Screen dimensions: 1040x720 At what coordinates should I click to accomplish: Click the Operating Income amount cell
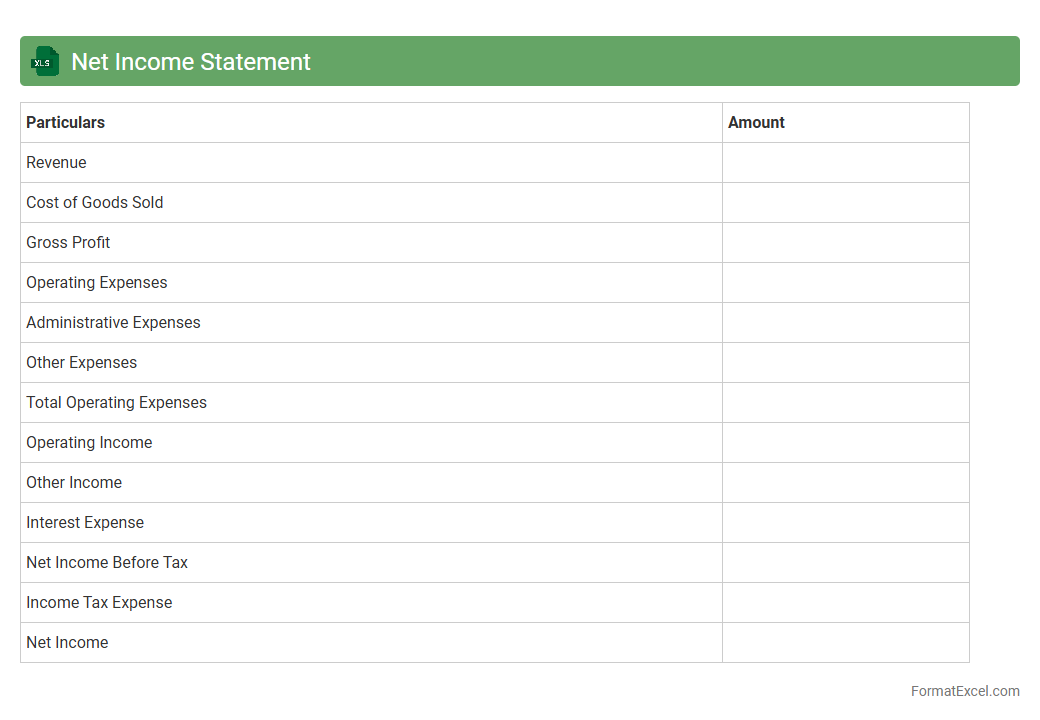[x=845, y=442]
